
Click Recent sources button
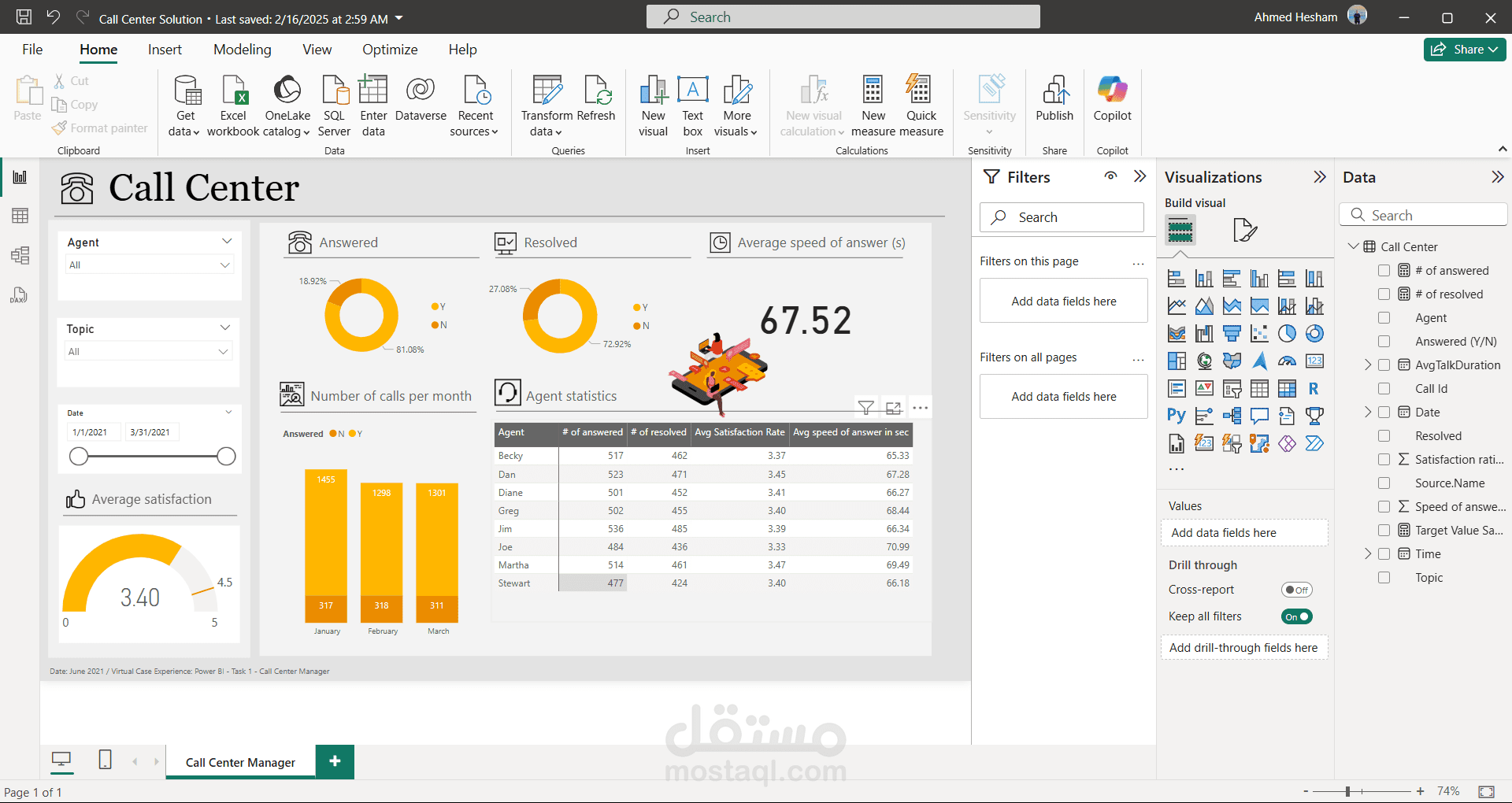[475, 106]
